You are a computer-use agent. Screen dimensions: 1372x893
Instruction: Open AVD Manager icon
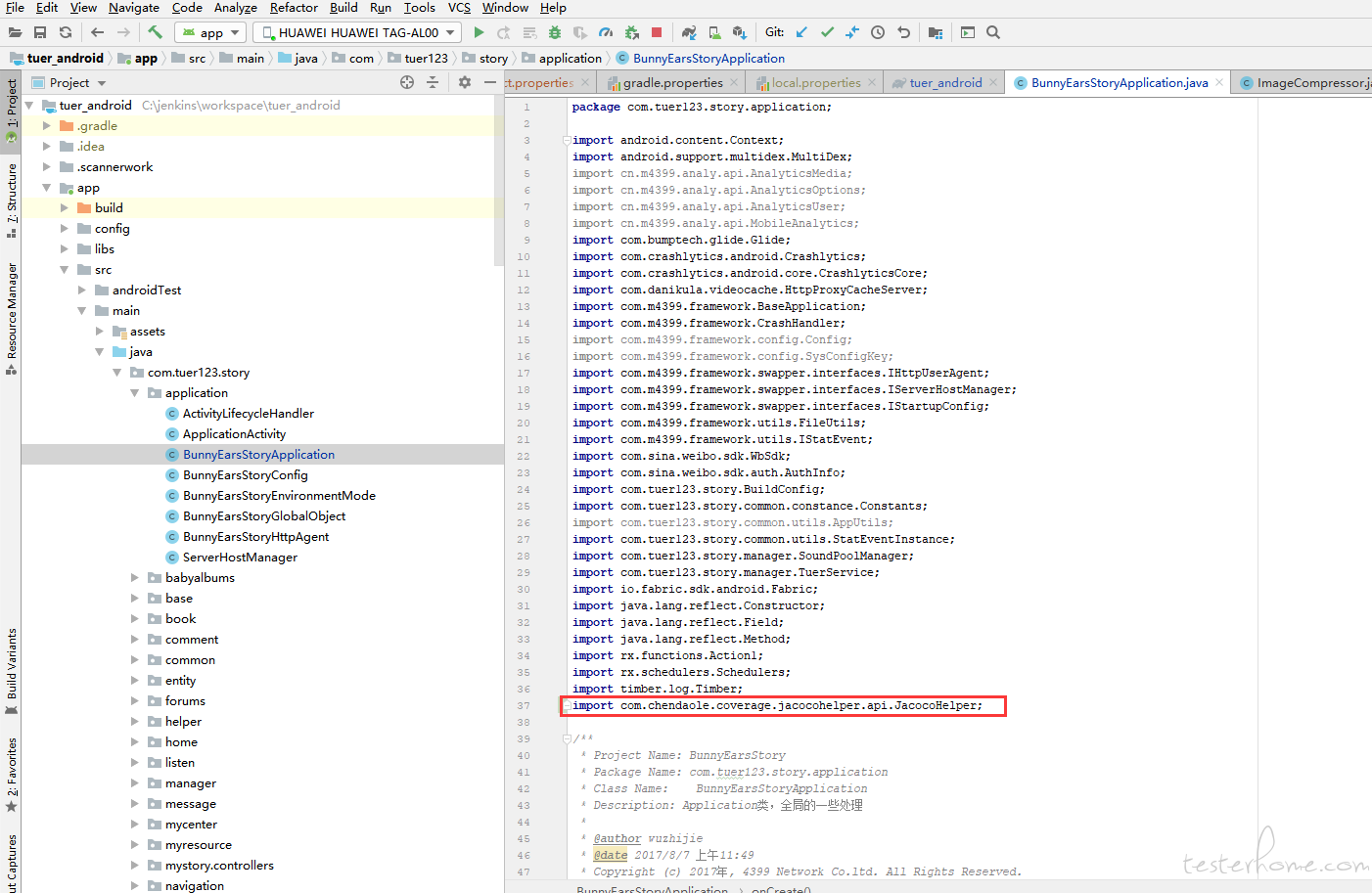(x=714, y=32)
